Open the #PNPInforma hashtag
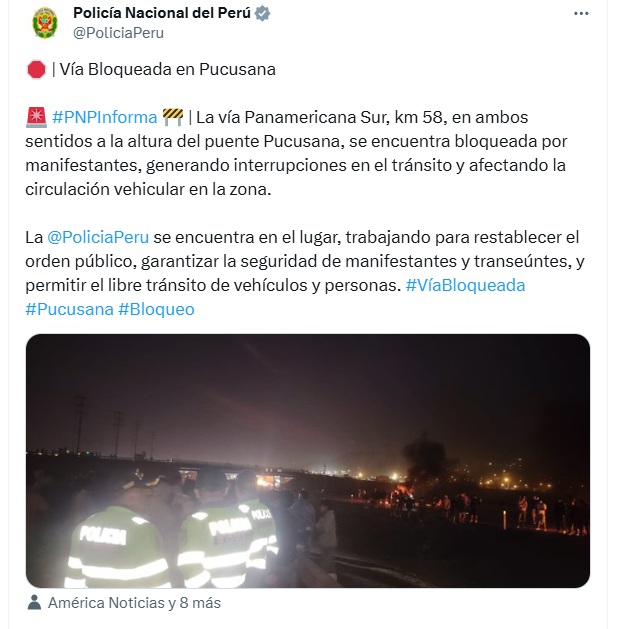The width and height of the screenshot is (637, 629). 105,117
